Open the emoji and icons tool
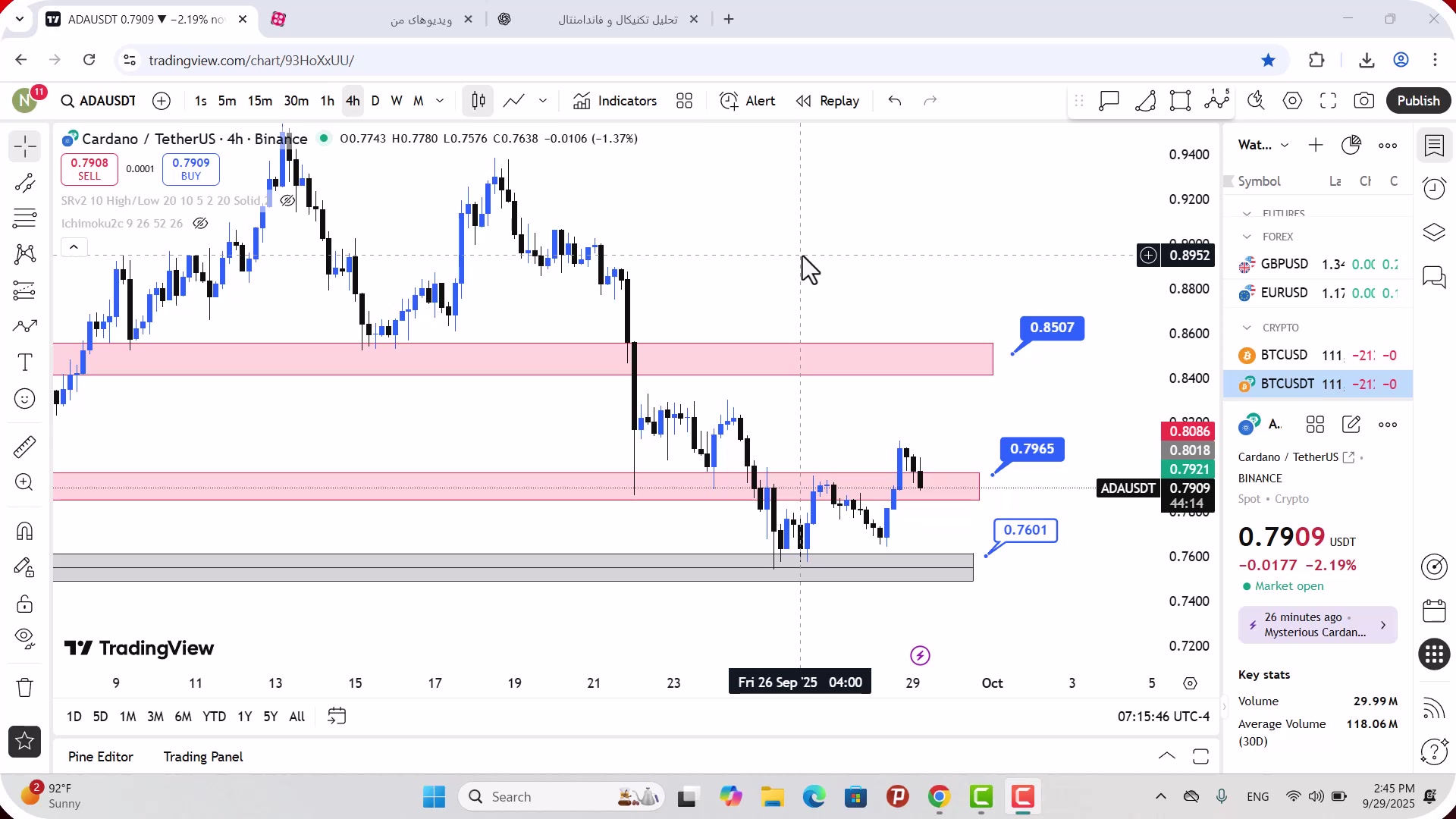 pos(25,399)
